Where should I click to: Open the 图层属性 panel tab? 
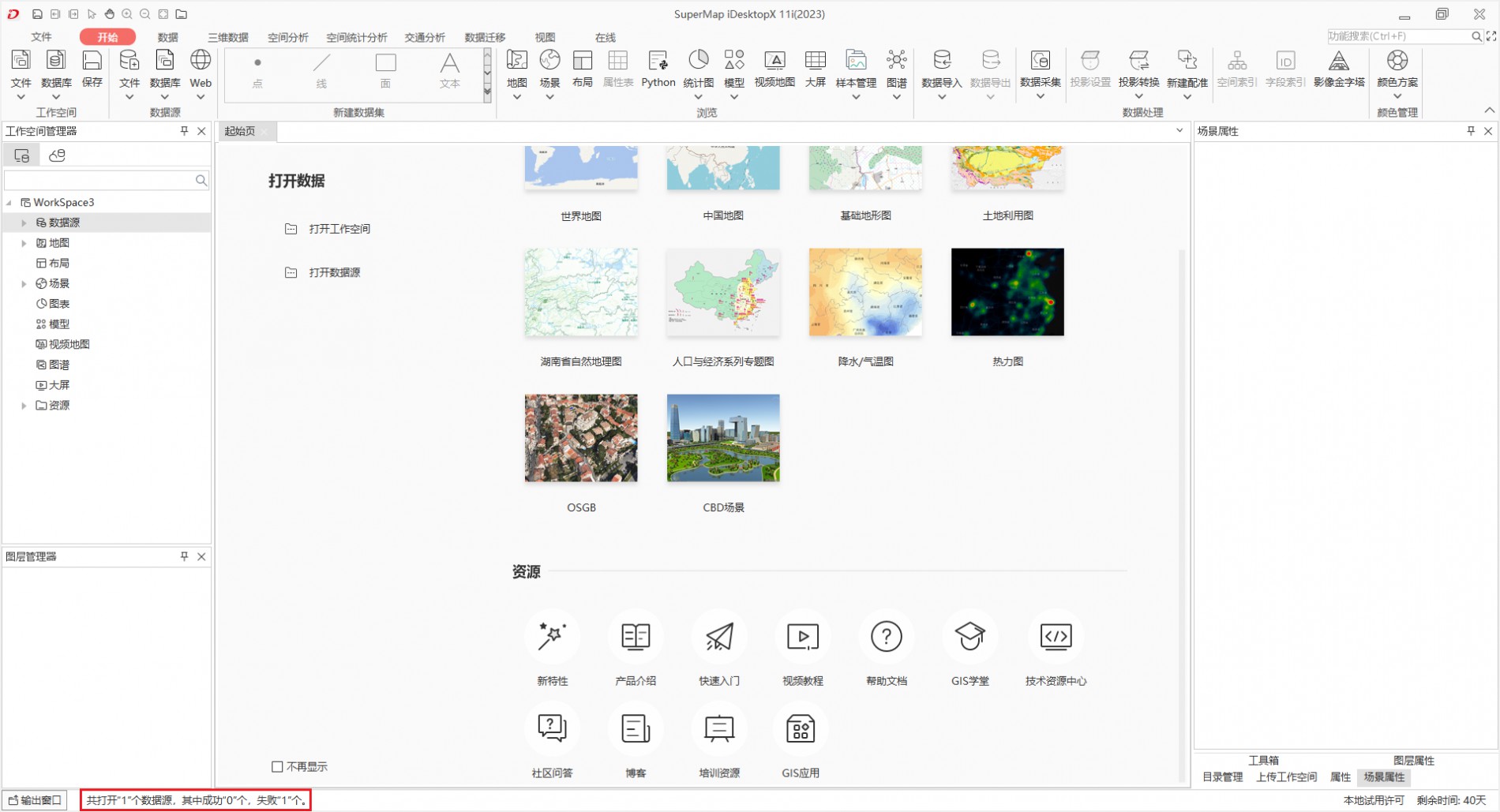coord(1413,761)
